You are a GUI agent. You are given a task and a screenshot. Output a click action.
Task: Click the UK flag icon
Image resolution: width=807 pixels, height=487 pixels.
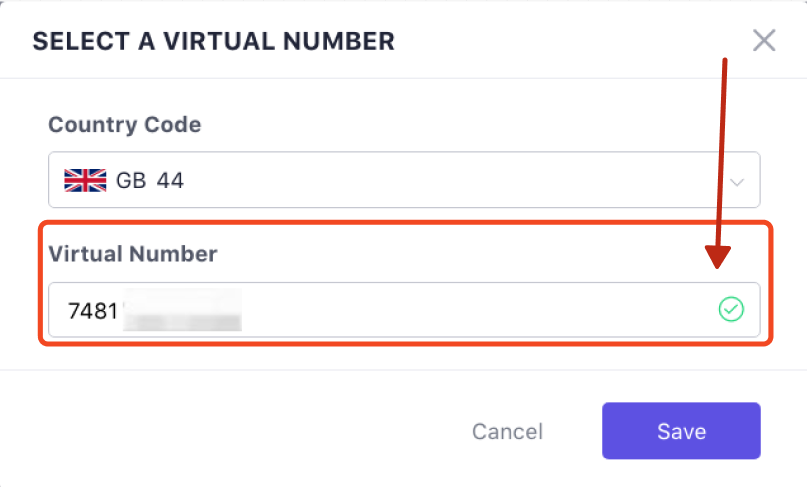85,180
